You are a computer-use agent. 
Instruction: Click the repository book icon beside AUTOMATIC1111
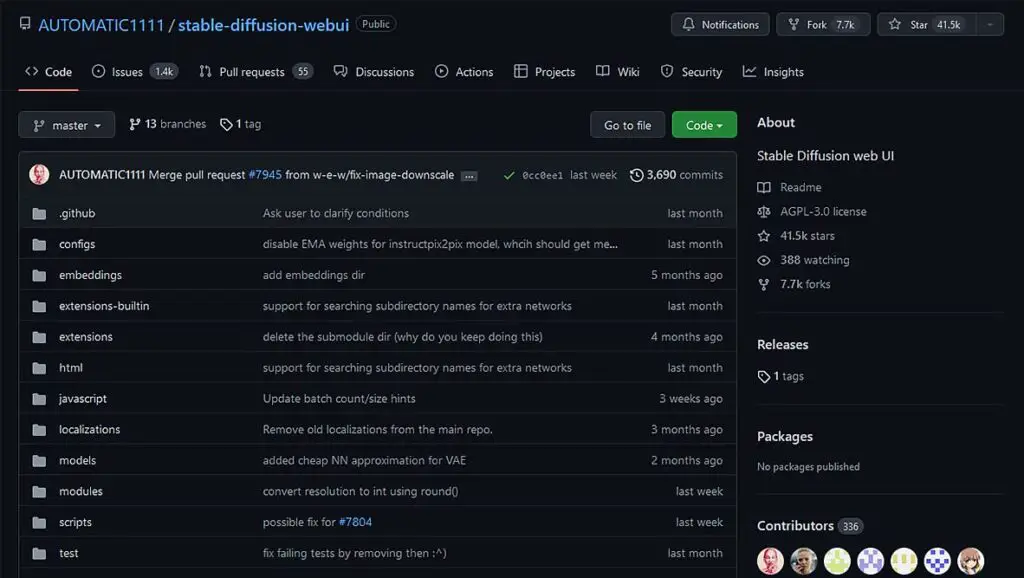[x=25, y=24]
